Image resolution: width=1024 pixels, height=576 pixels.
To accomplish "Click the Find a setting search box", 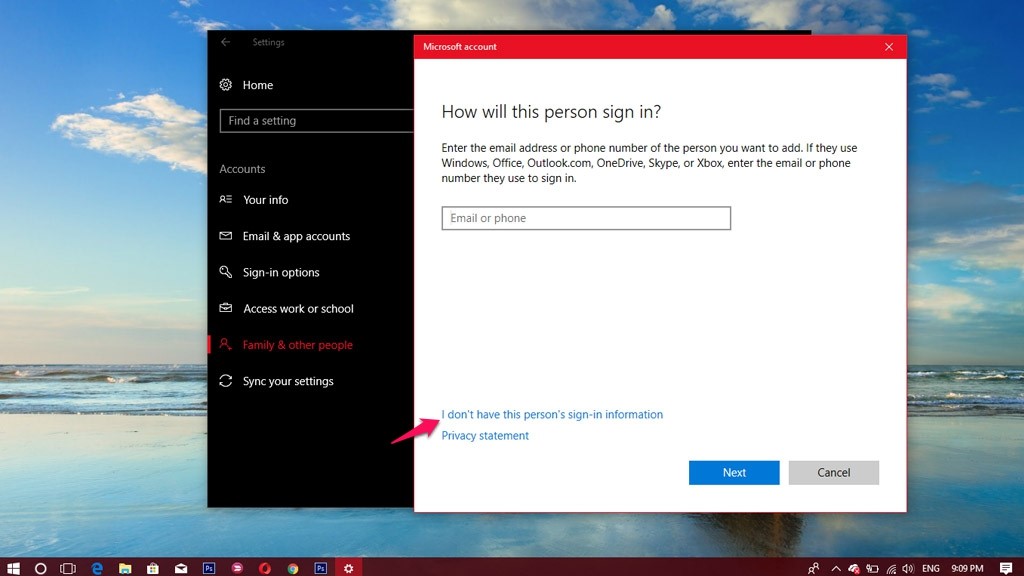I will tap(316, 121).
